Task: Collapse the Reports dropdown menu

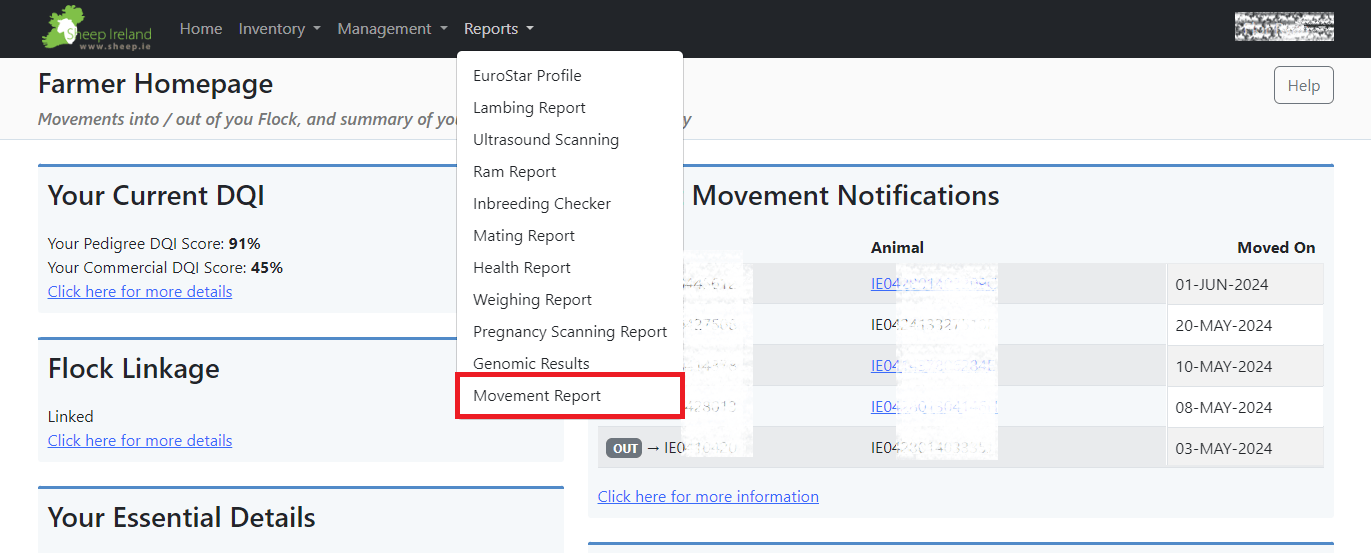Action: click(498, 29)
